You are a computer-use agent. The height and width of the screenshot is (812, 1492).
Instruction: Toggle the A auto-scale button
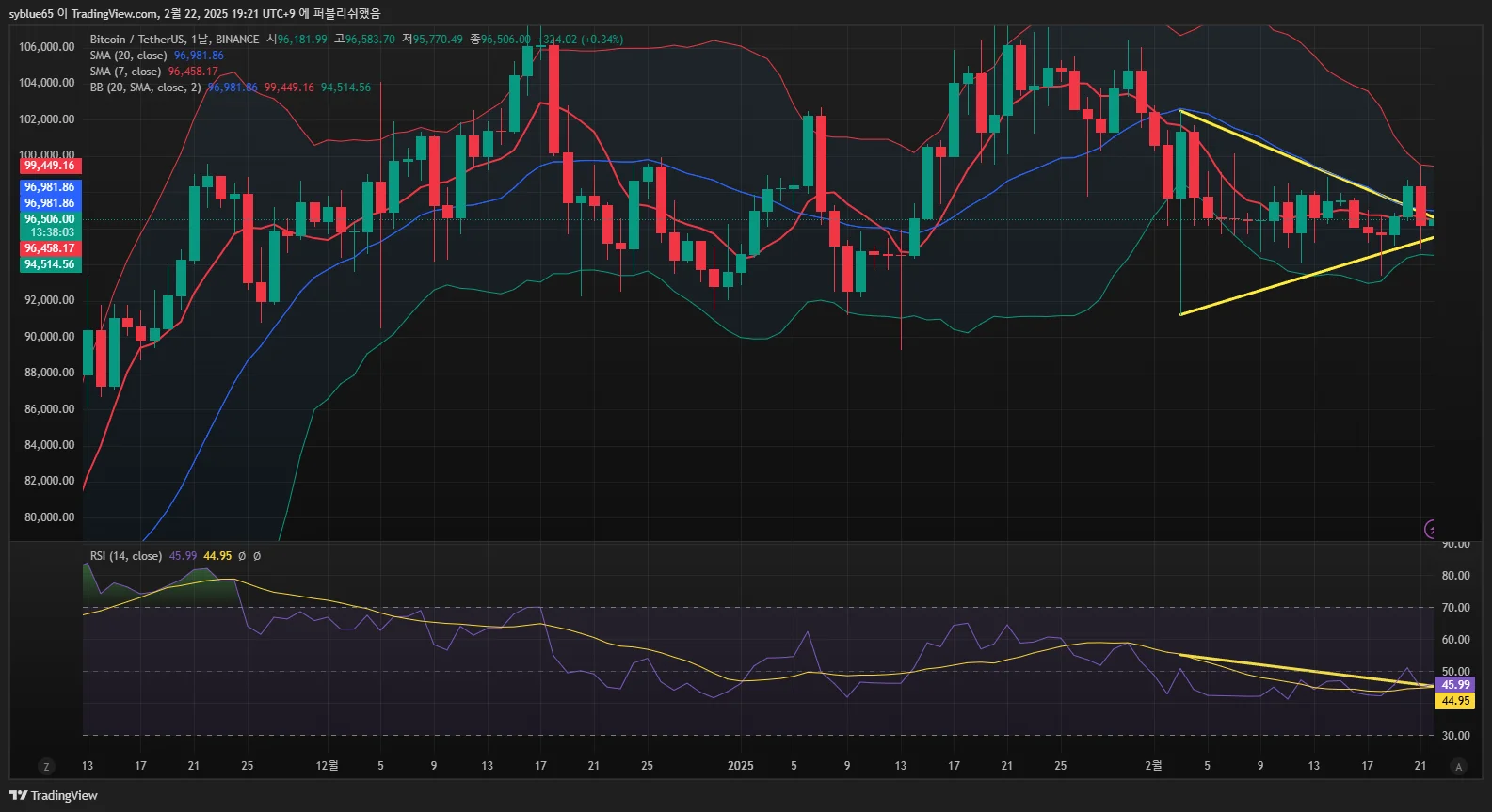(1458, 767)
